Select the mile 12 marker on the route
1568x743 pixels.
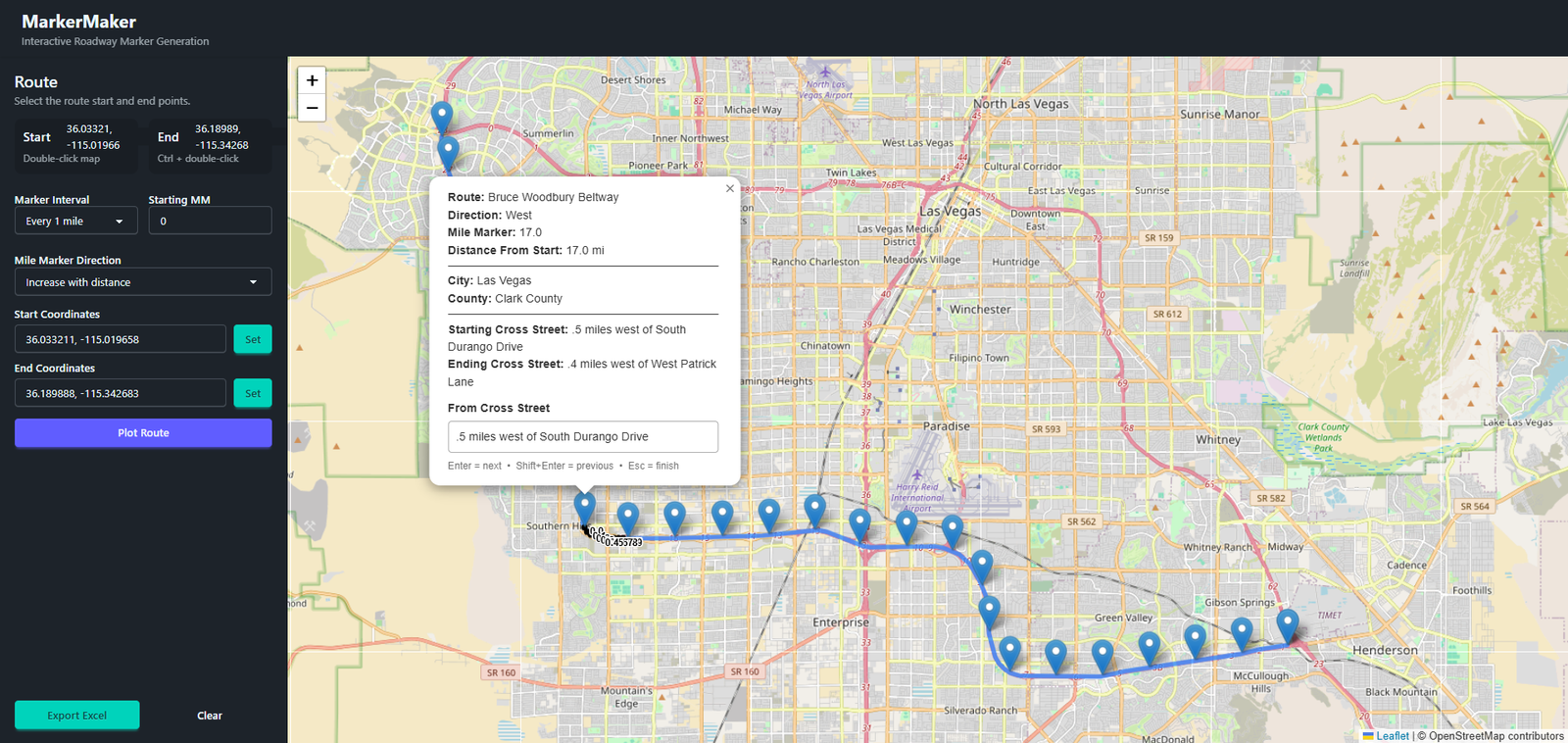(815, 512)
